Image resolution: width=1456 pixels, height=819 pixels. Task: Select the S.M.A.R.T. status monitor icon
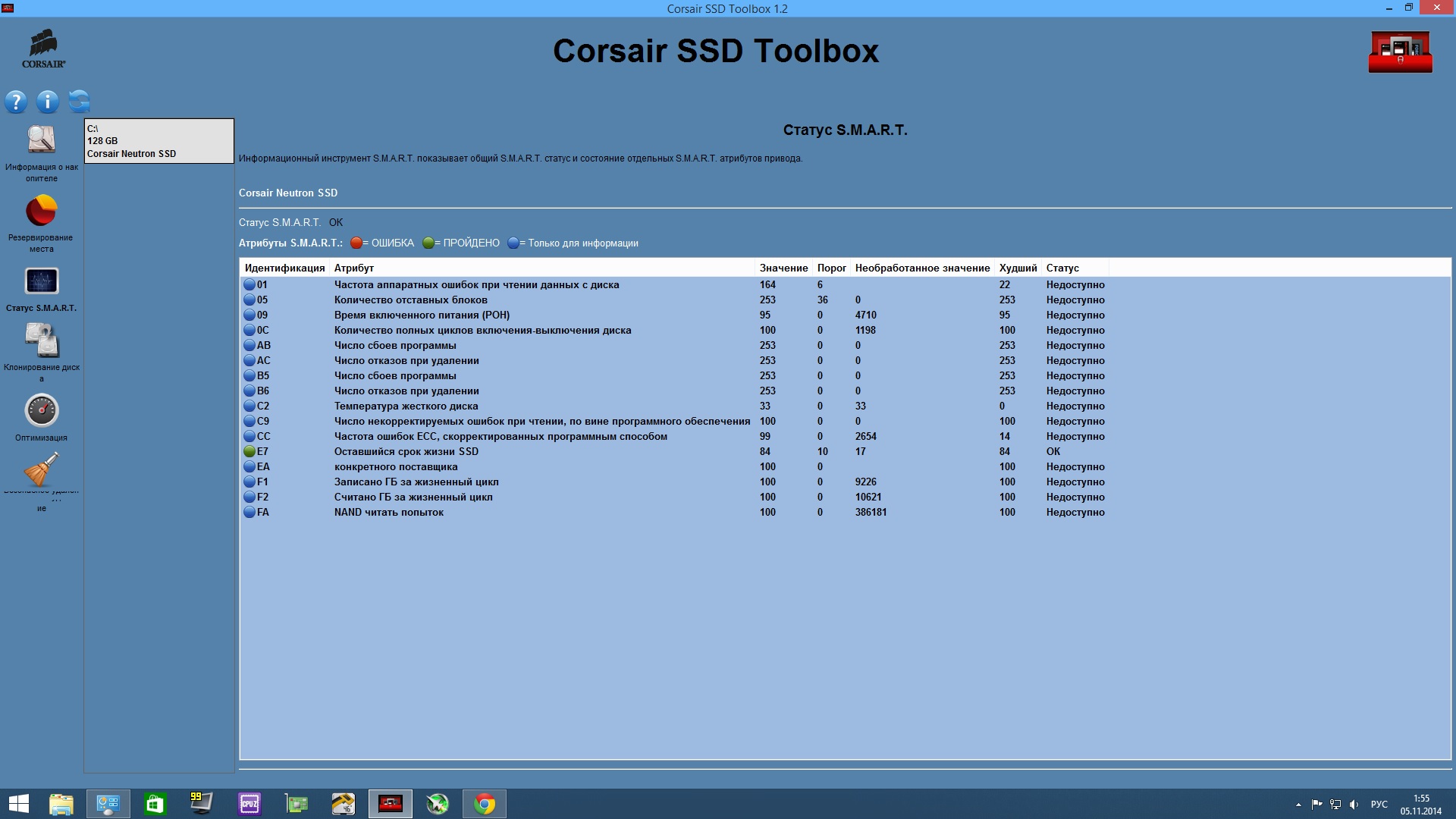pyautogui.click(x=42, y=281)
